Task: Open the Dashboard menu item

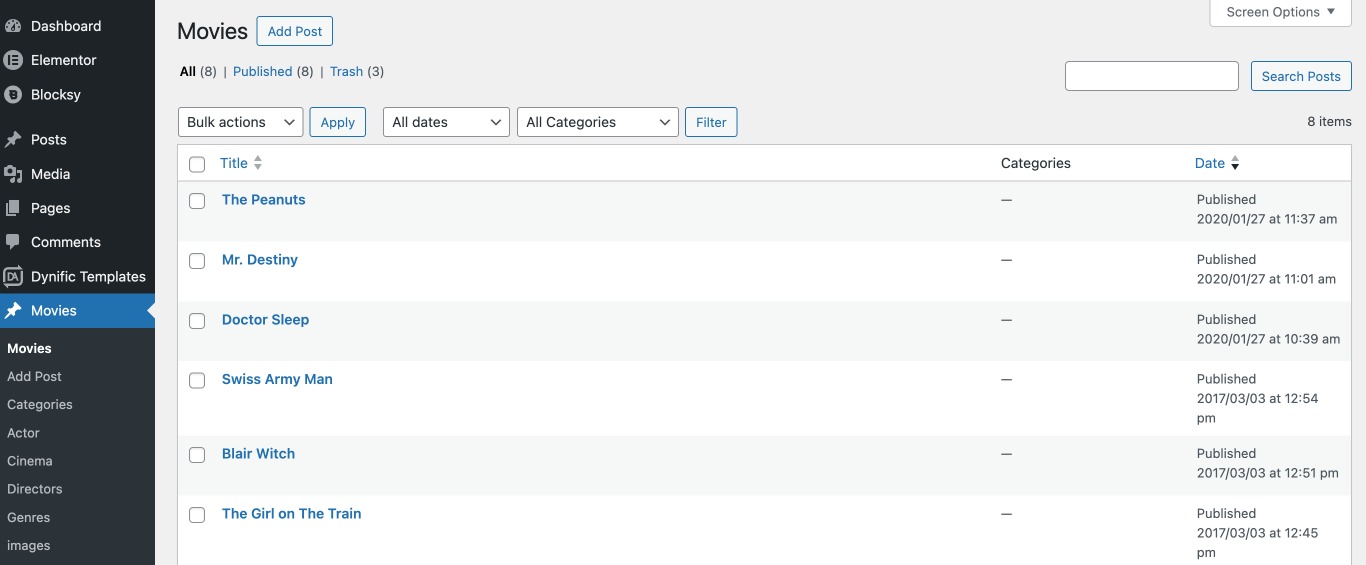Action: click(66, 26)
